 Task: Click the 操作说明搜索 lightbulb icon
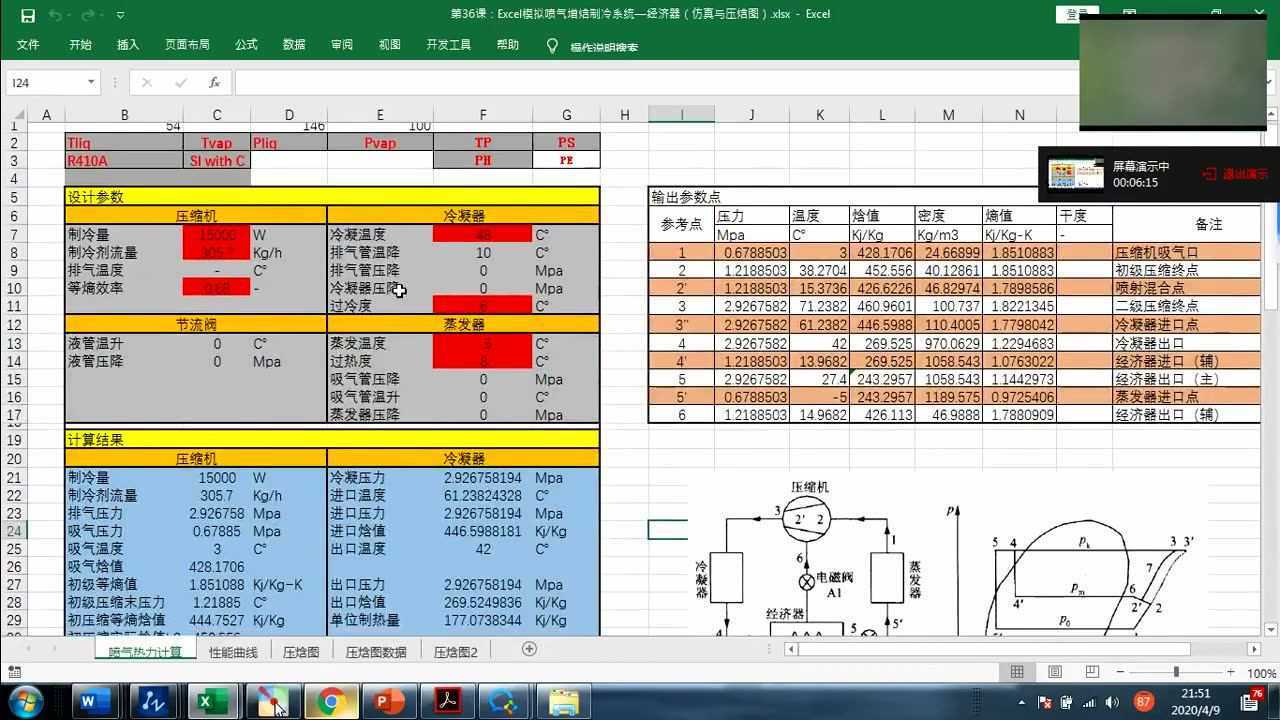pos(552,44)
